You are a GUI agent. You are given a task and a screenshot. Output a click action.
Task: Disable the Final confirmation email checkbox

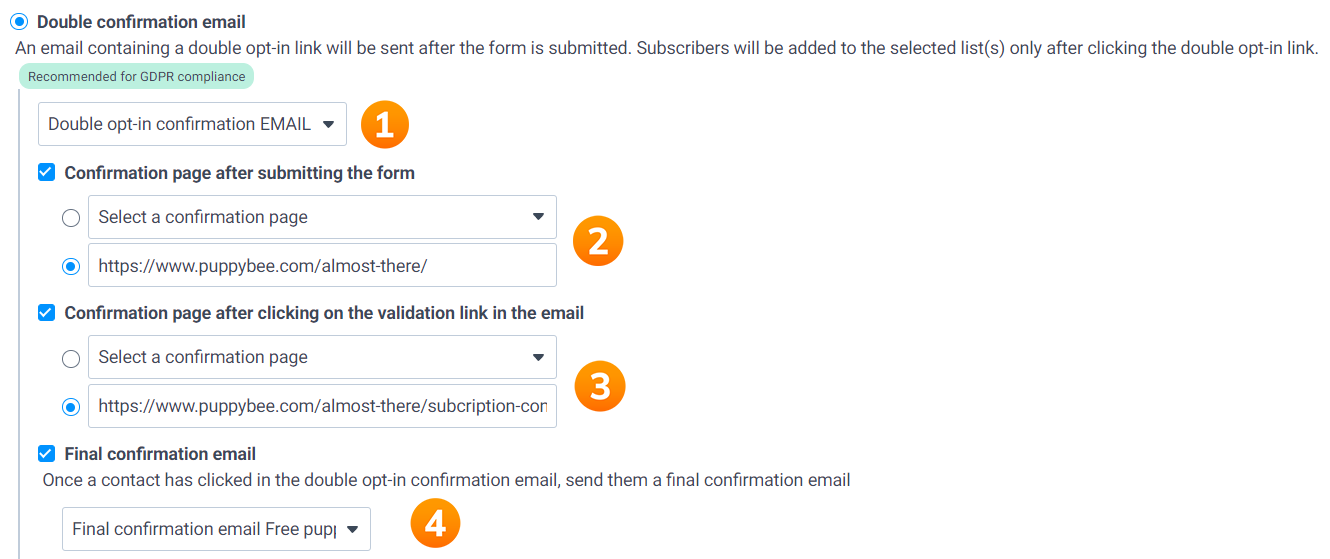coord(46,454)
